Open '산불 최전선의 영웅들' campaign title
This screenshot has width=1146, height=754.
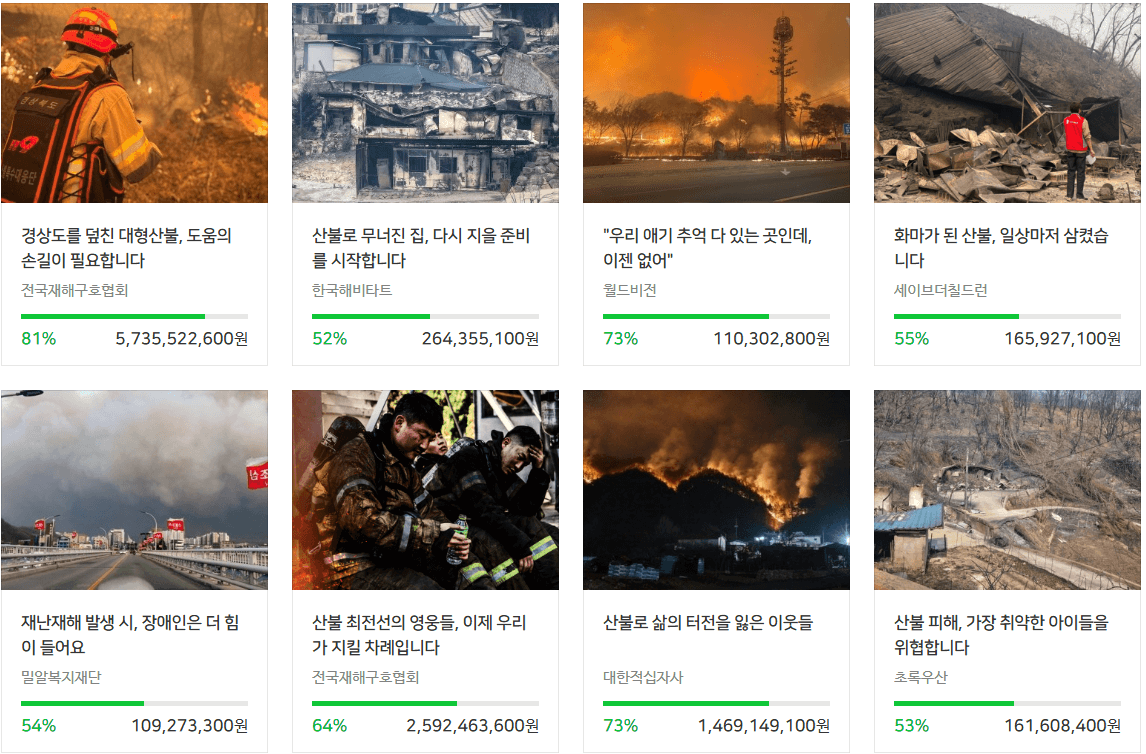click(x=420, y=635)
